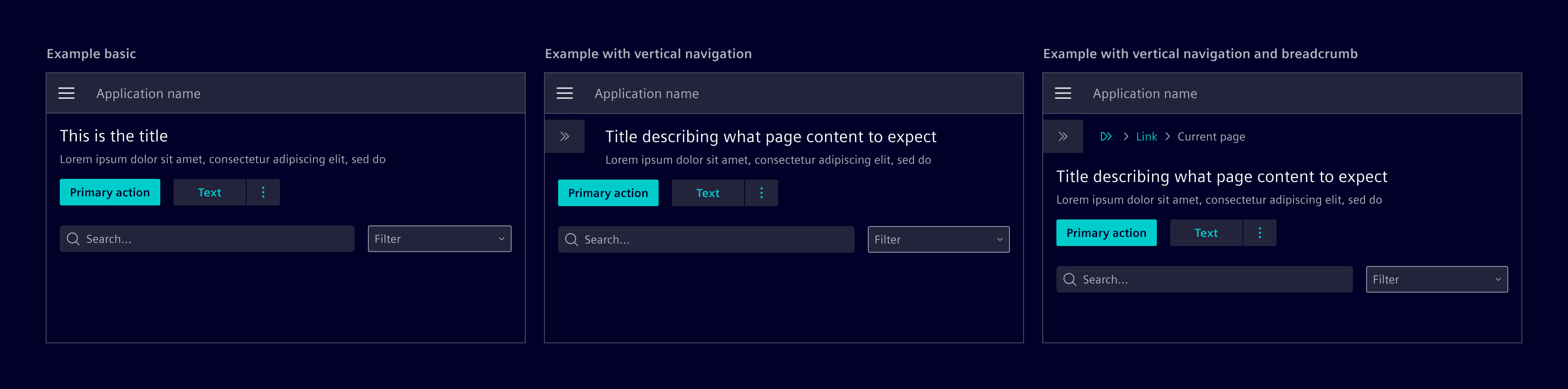Click Application name in the basic example header
Screen dimensions: 1568x389
tap(148, 93)
